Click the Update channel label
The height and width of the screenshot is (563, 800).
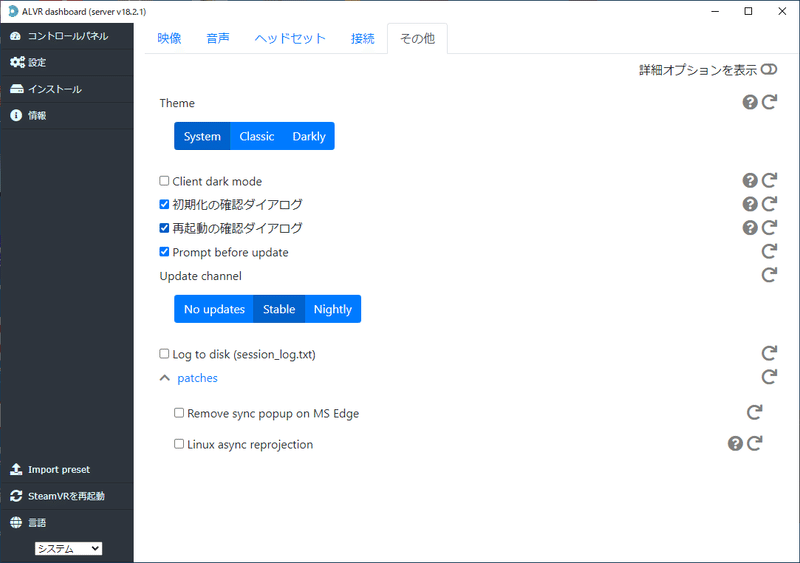201,276
